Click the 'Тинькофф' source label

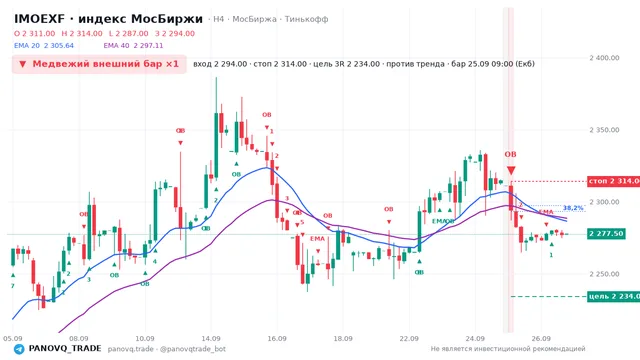coord(307,19)
